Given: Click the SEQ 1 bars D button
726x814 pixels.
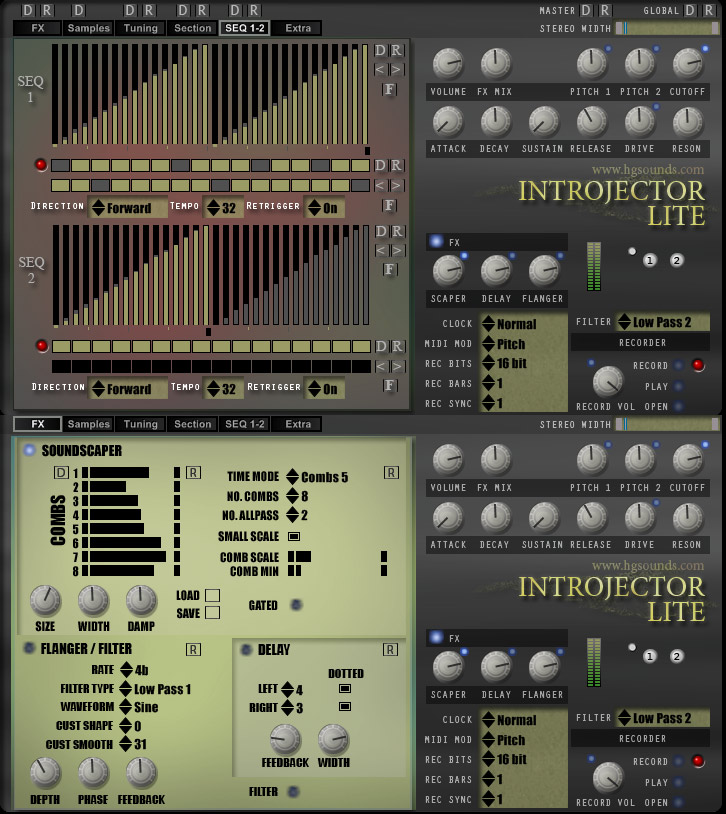Looking at the screenshot, I should pyautogui.click(x=380, y=50).
